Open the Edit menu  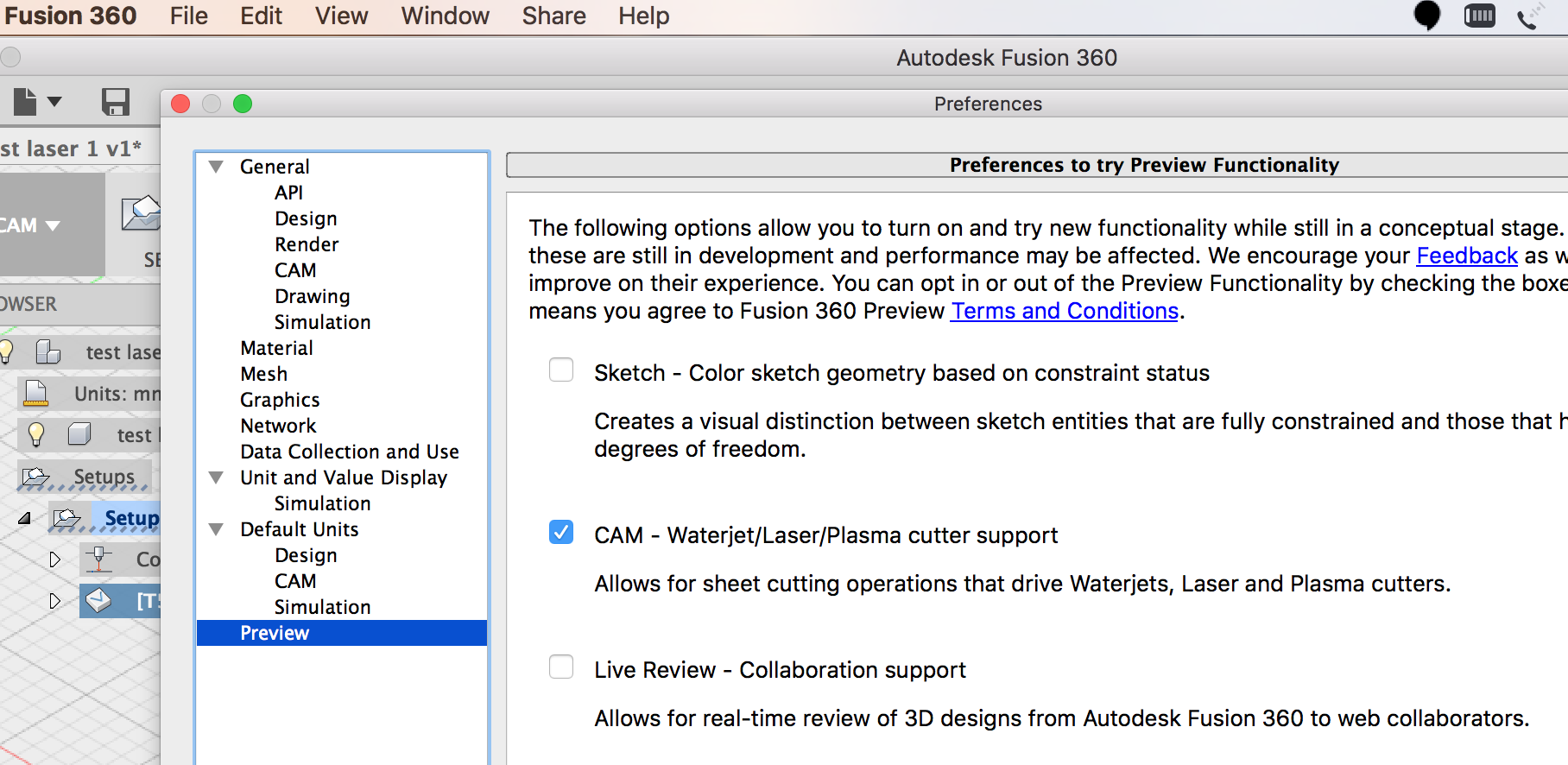point(261,16)
